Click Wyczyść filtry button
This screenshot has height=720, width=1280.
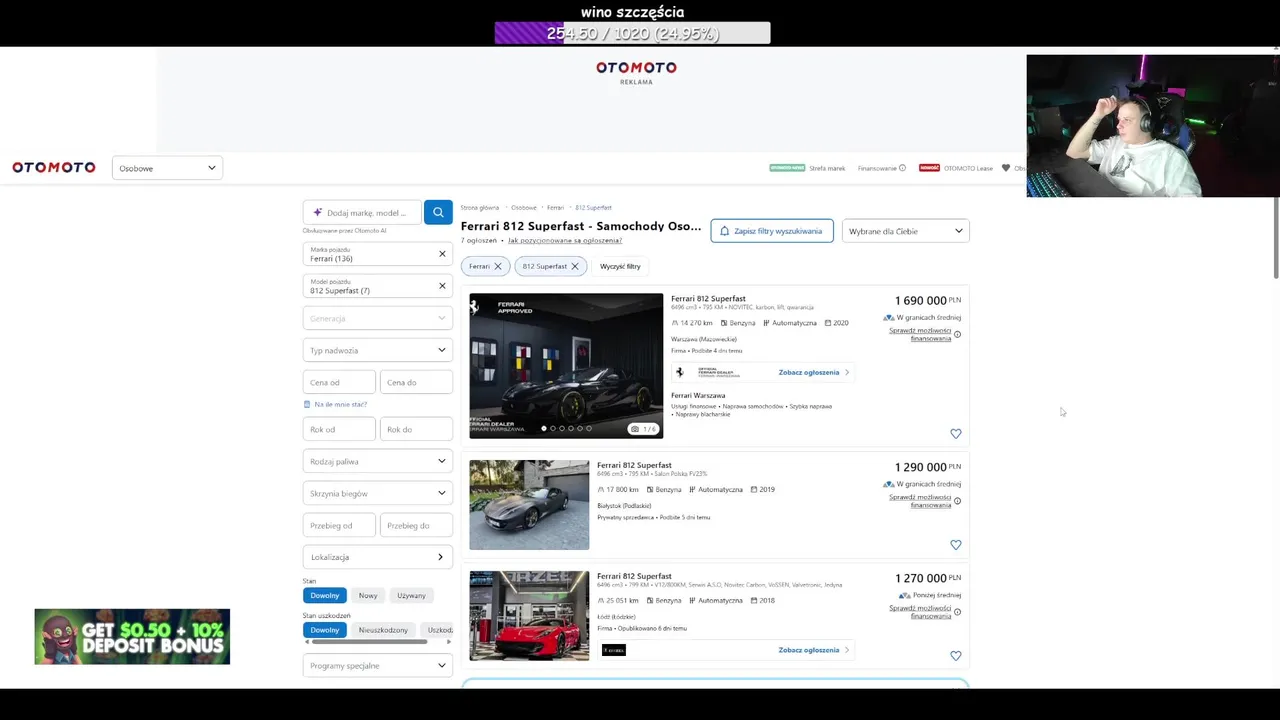pyautogui.click(x=620, y=266)
